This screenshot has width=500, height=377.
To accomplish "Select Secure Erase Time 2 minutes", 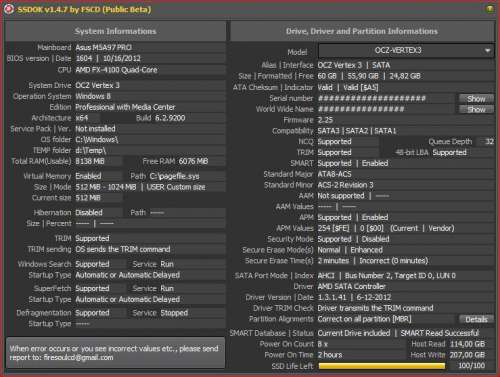I will [333, 261].
